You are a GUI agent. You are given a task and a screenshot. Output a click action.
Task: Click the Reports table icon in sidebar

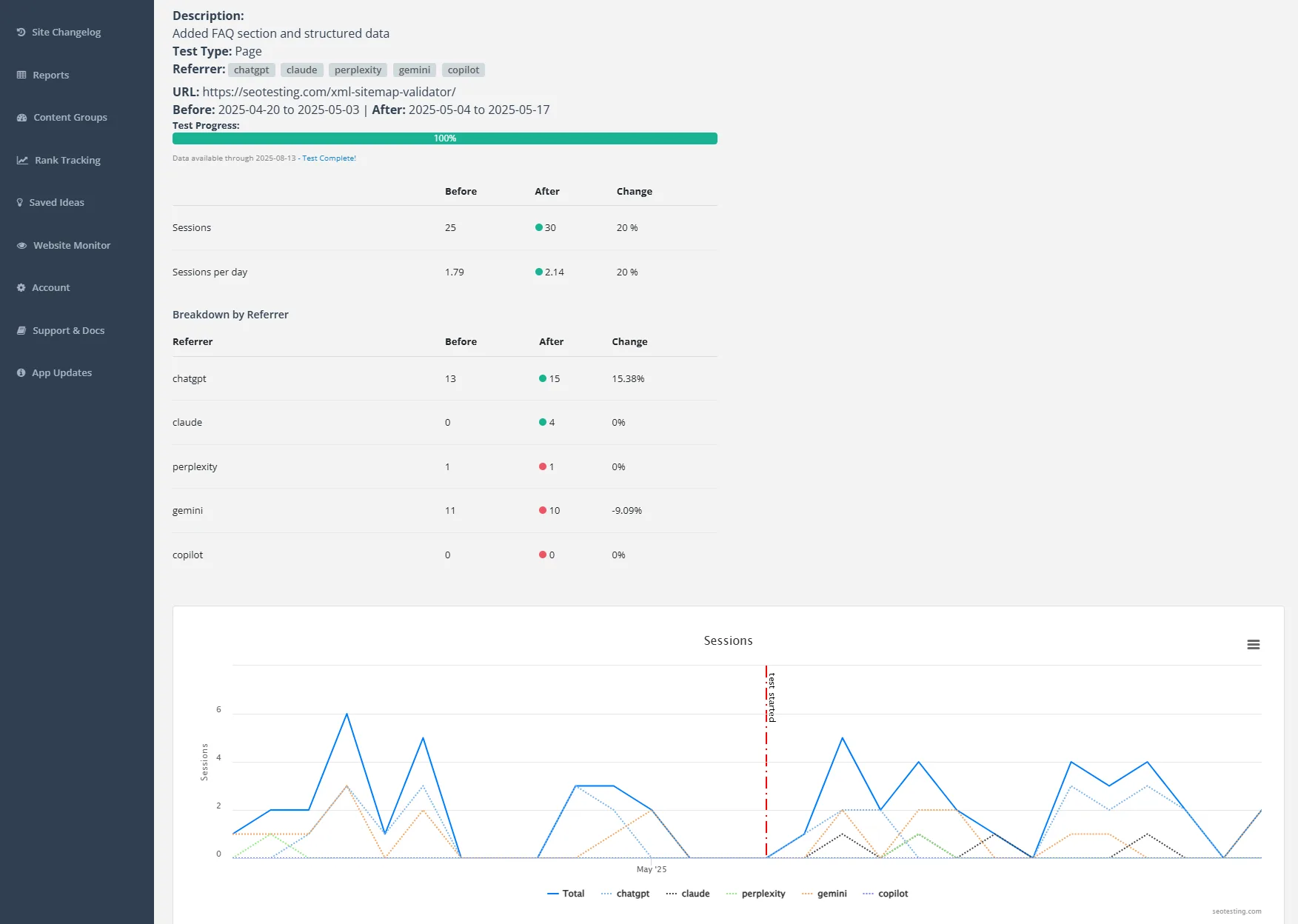[x=21, y=76]
